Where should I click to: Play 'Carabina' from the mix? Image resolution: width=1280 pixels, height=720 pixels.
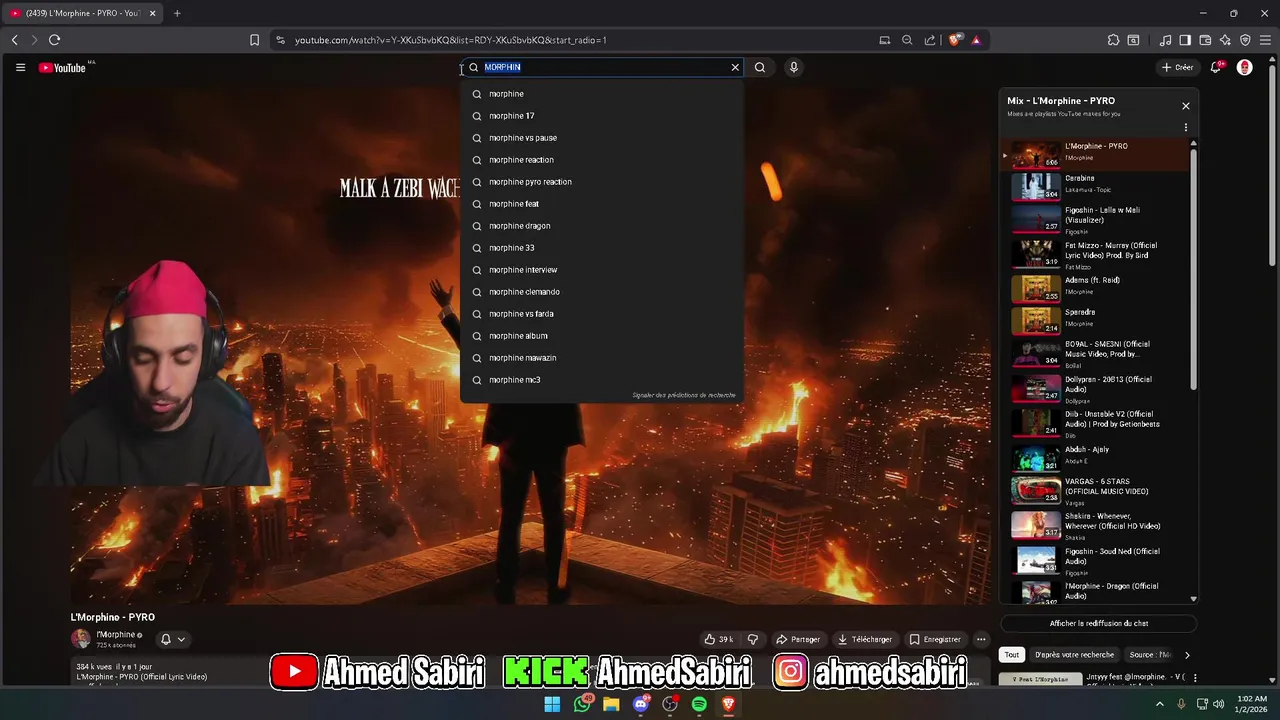click(1097, 185)
